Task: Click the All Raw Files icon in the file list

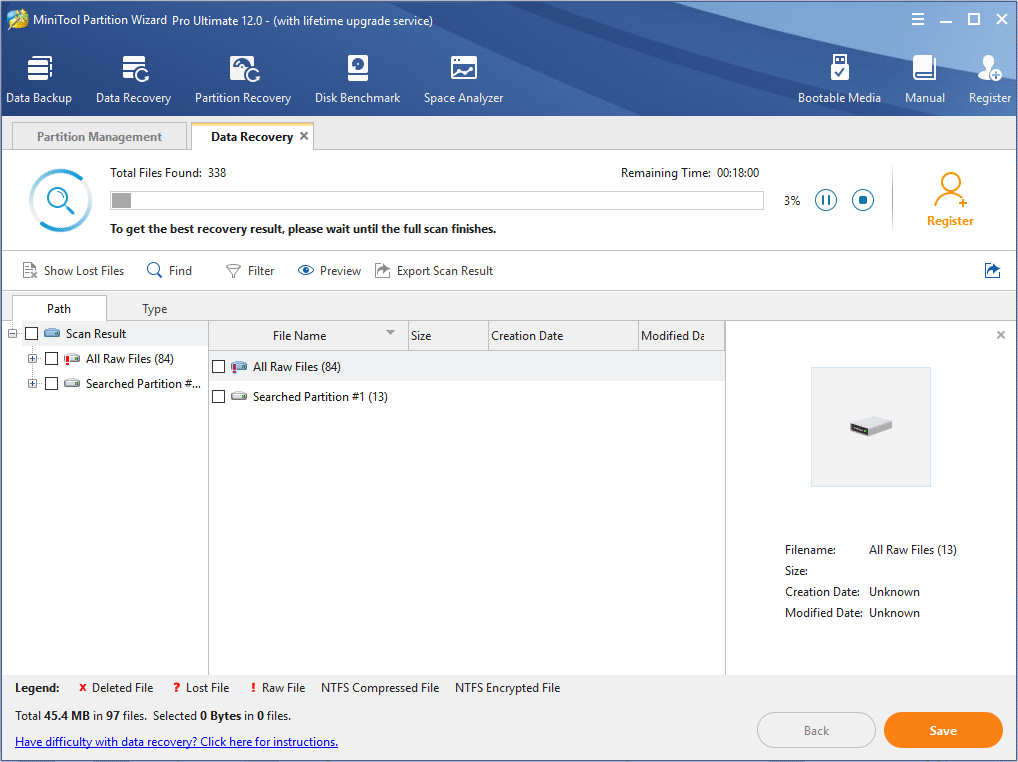Action: (x=240, y=367)
